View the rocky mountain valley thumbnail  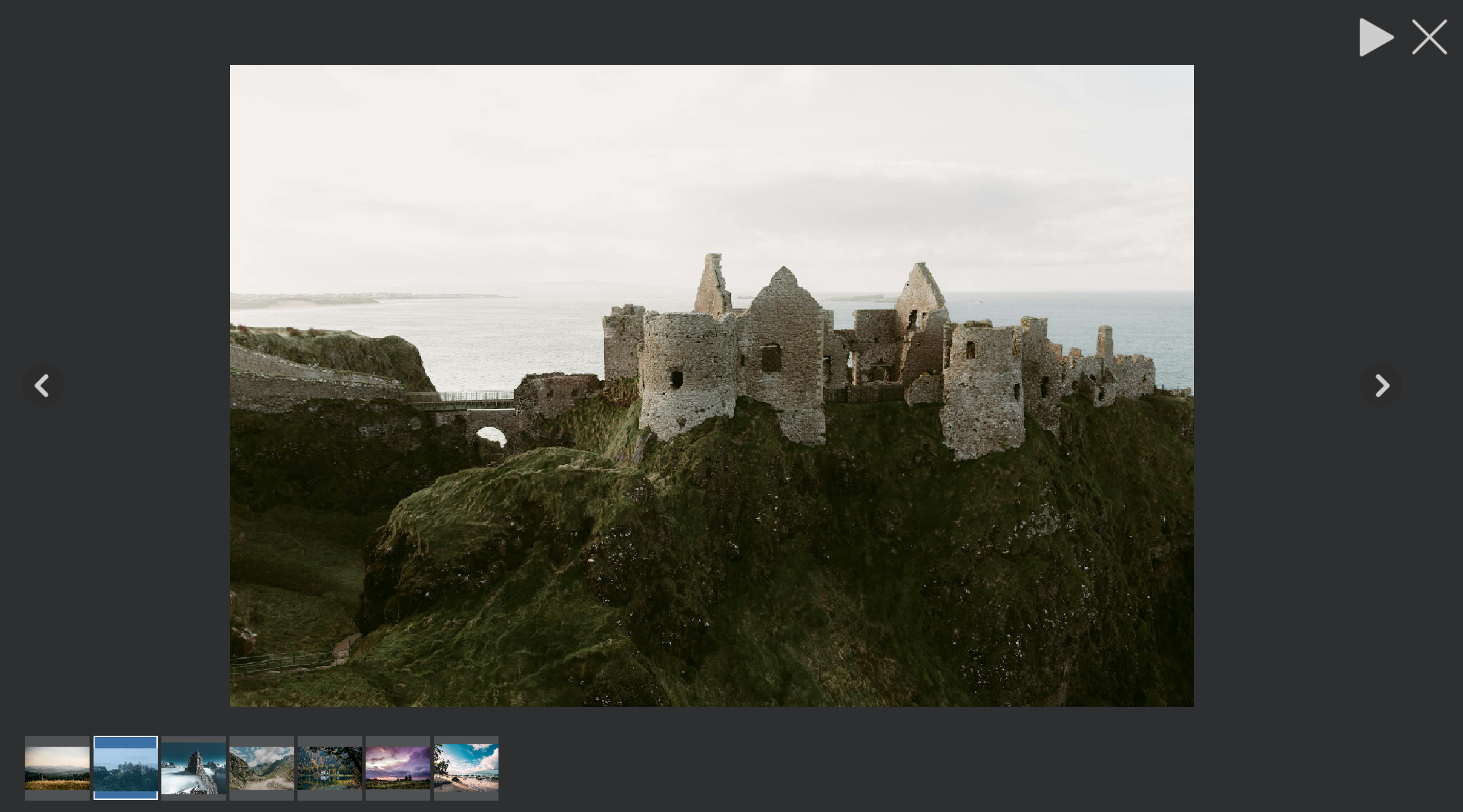pyautogui.click(x=262, y=768)
